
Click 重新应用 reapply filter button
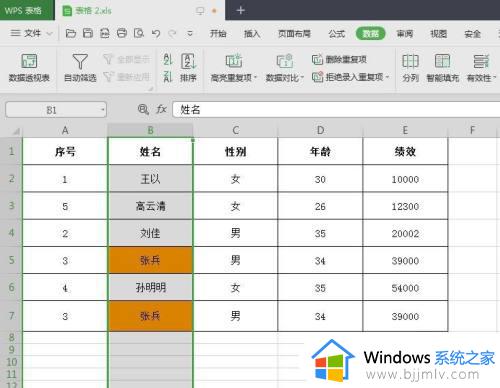click(x=127, y=77)
